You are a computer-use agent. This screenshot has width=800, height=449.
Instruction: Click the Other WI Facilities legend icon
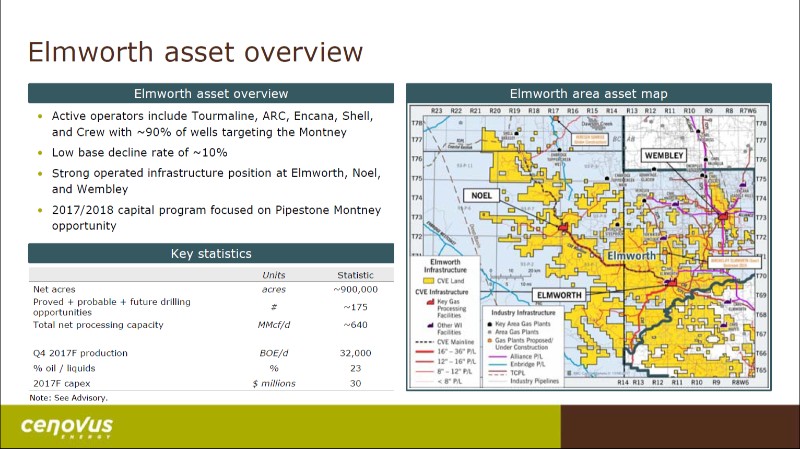click(431, 325)
